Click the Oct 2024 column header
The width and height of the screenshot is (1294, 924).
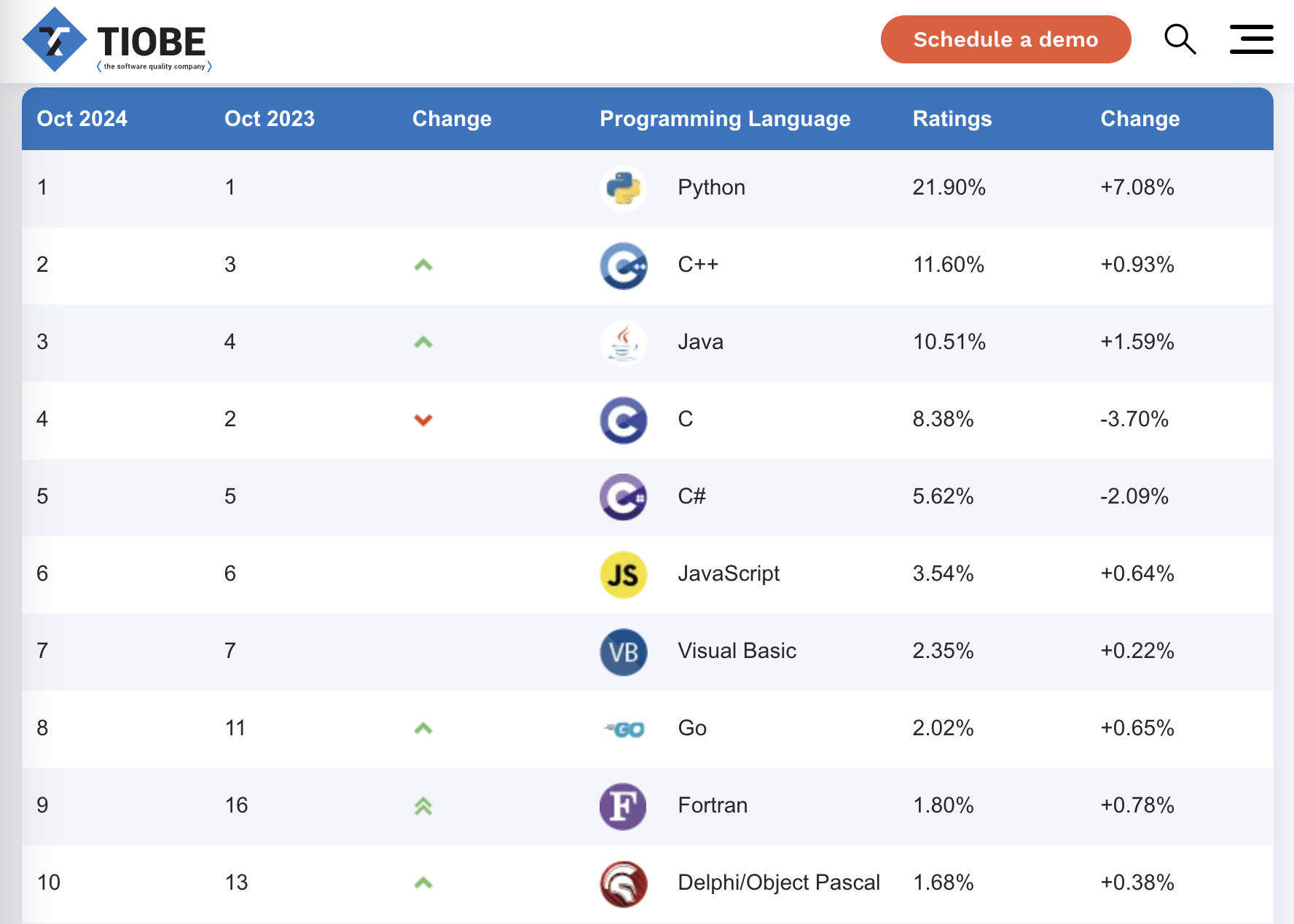coord(82,119)
